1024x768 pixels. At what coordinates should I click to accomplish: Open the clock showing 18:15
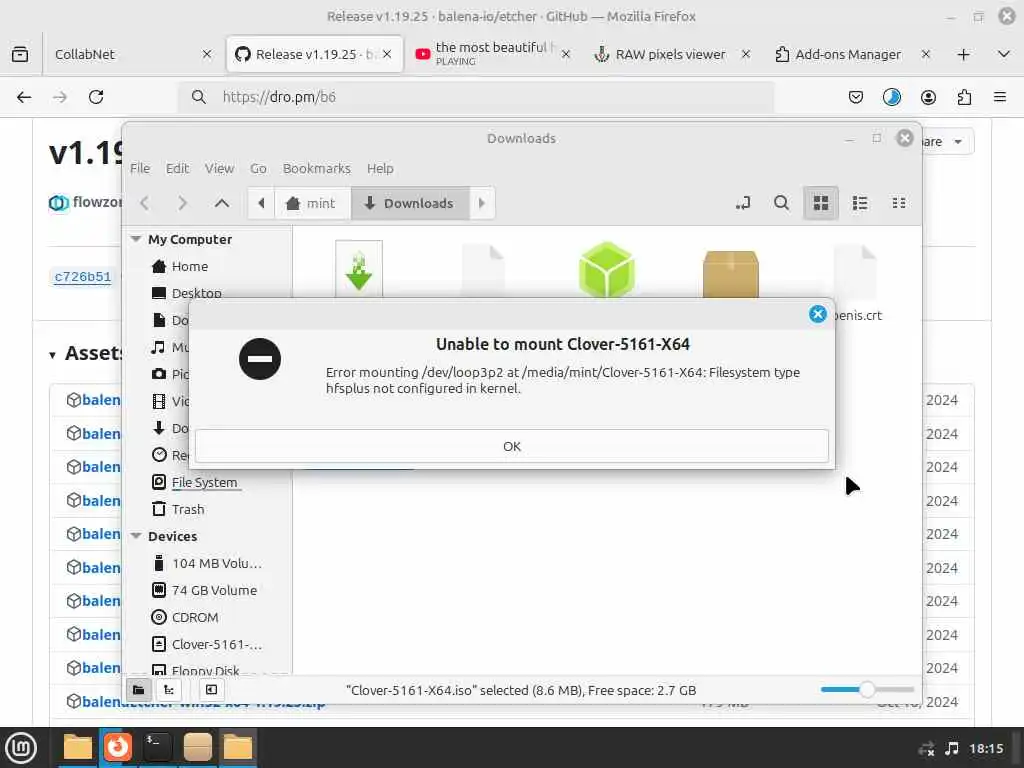click(986, 748)
